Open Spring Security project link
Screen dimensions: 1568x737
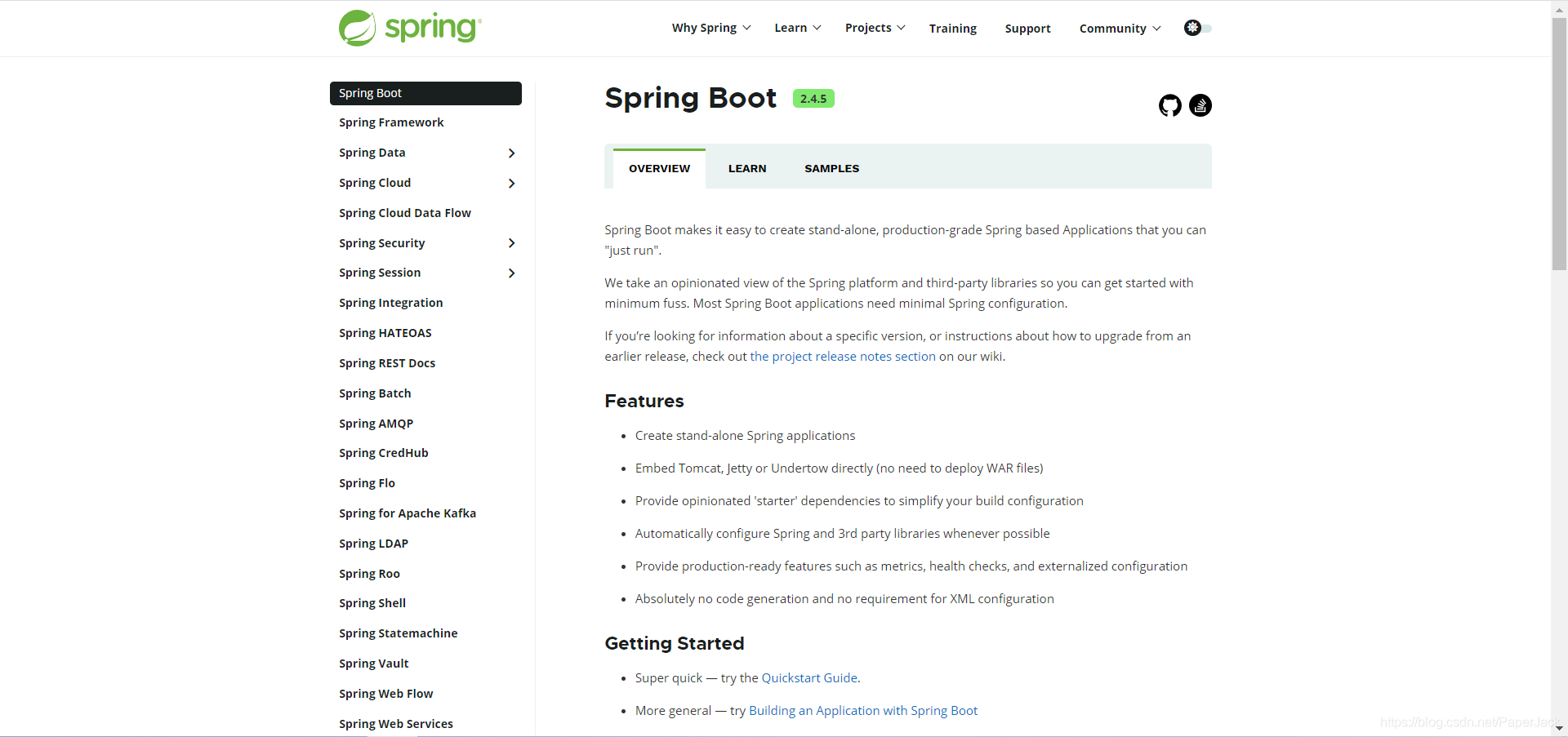point(382,243)
